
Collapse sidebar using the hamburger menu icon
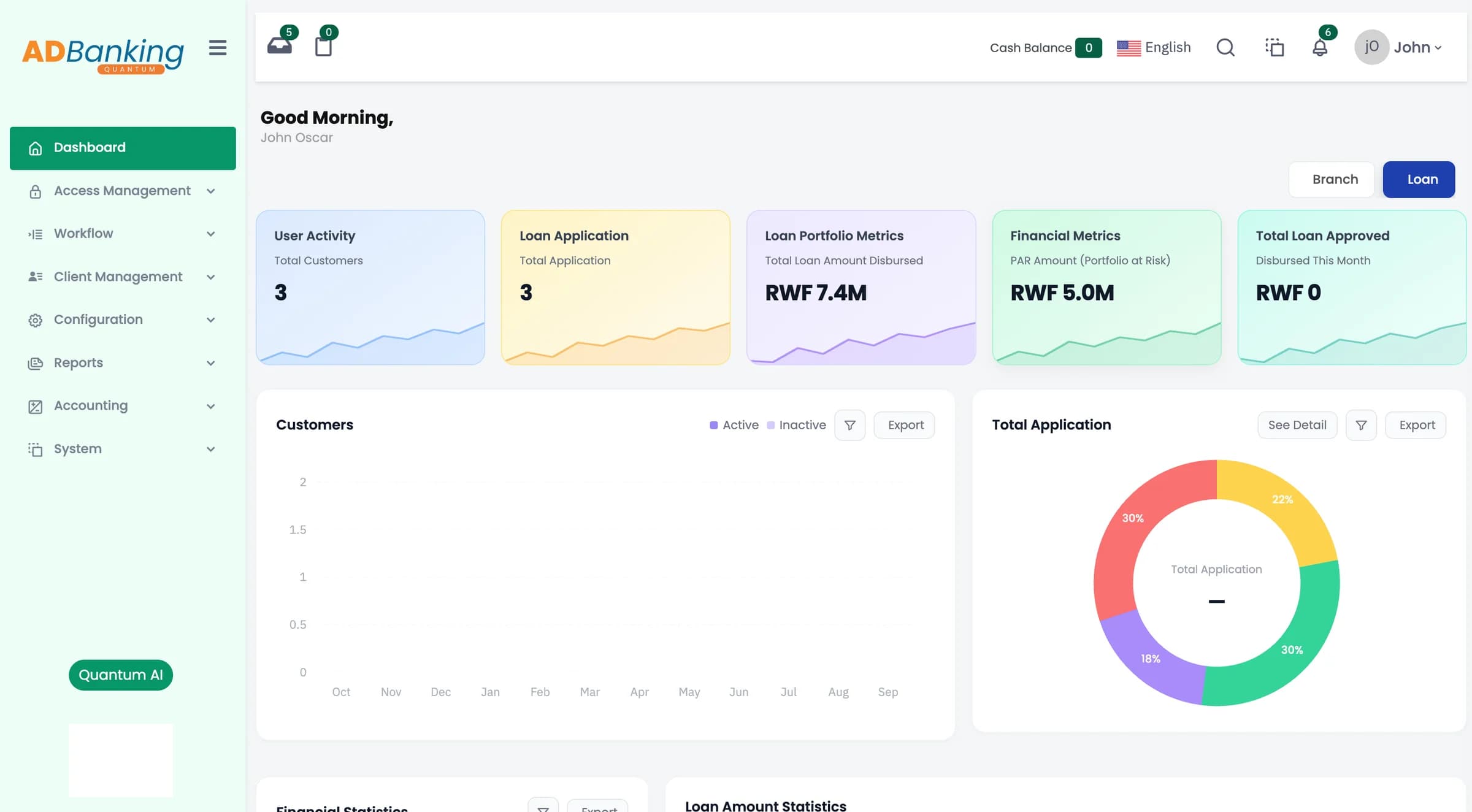[218, 48]
